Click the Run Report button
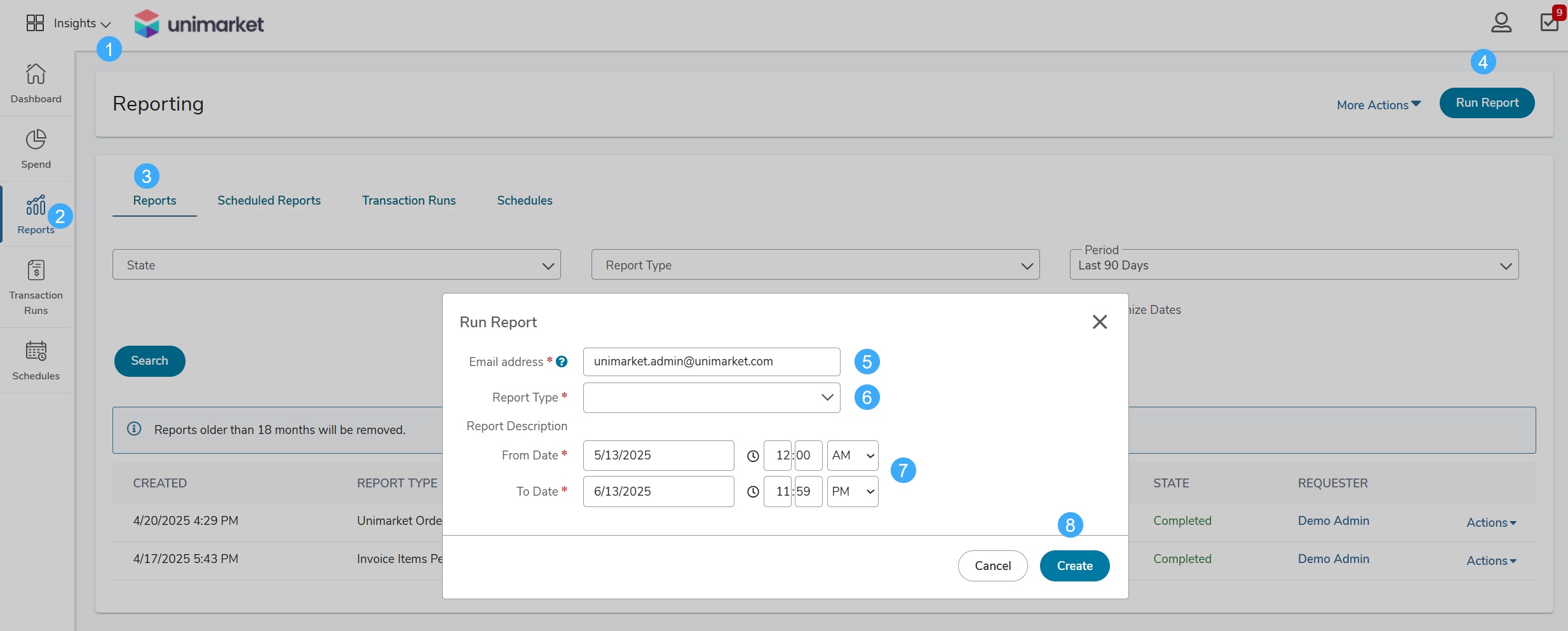 1487,103
